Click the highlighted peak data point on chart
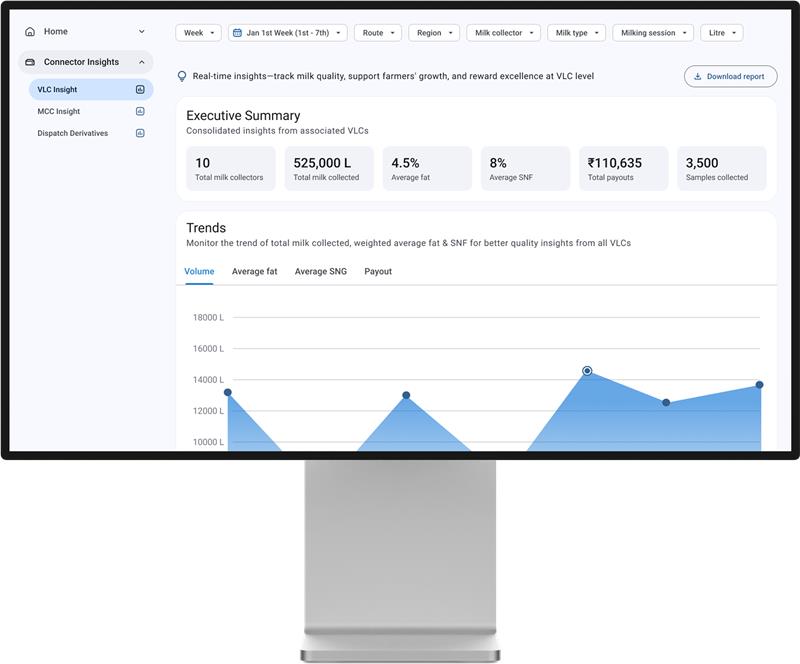800x664 pixels. pos(587,371)
